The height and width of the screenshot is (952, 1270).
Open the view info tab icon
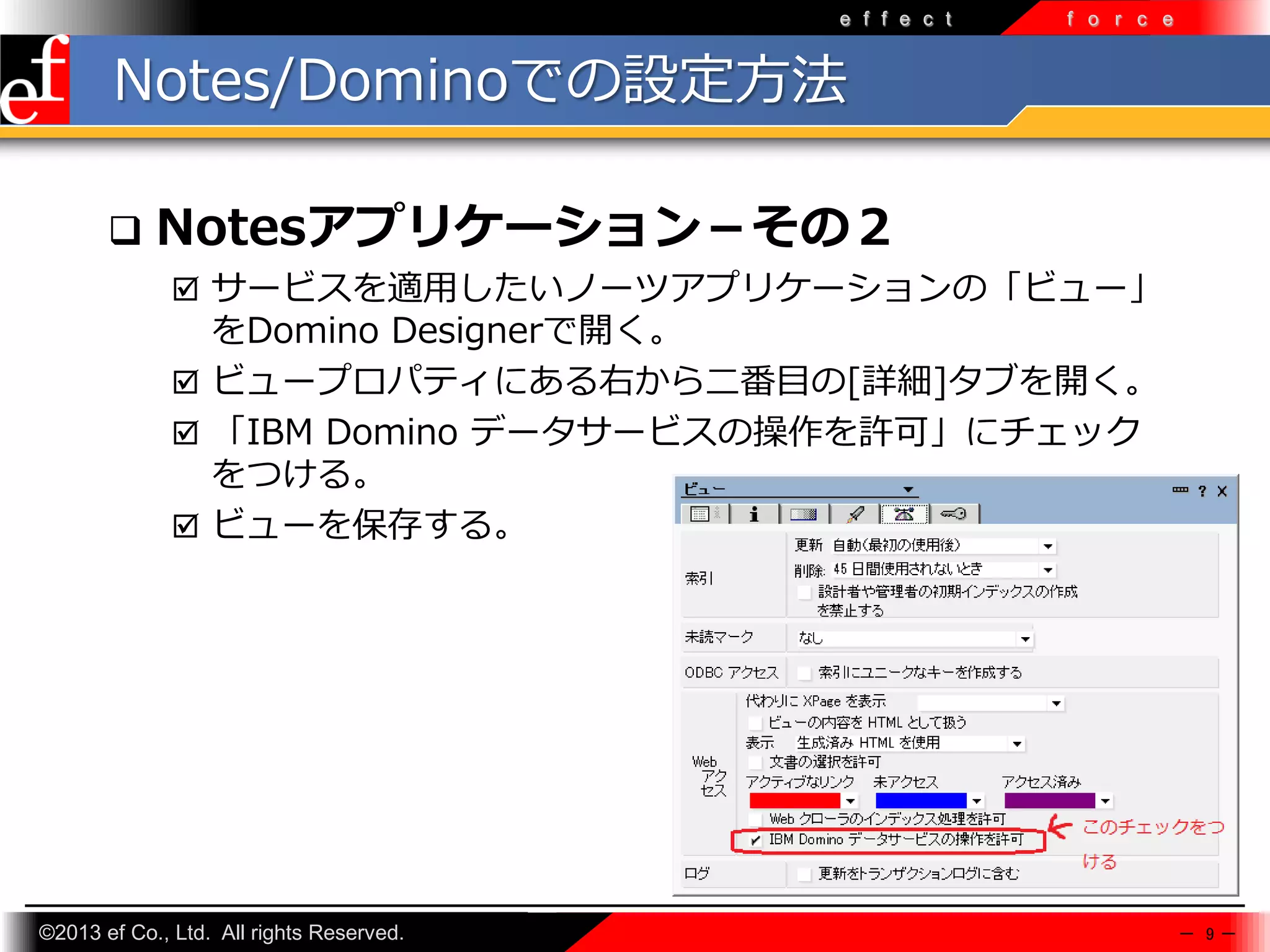click(x=754, y=514)
